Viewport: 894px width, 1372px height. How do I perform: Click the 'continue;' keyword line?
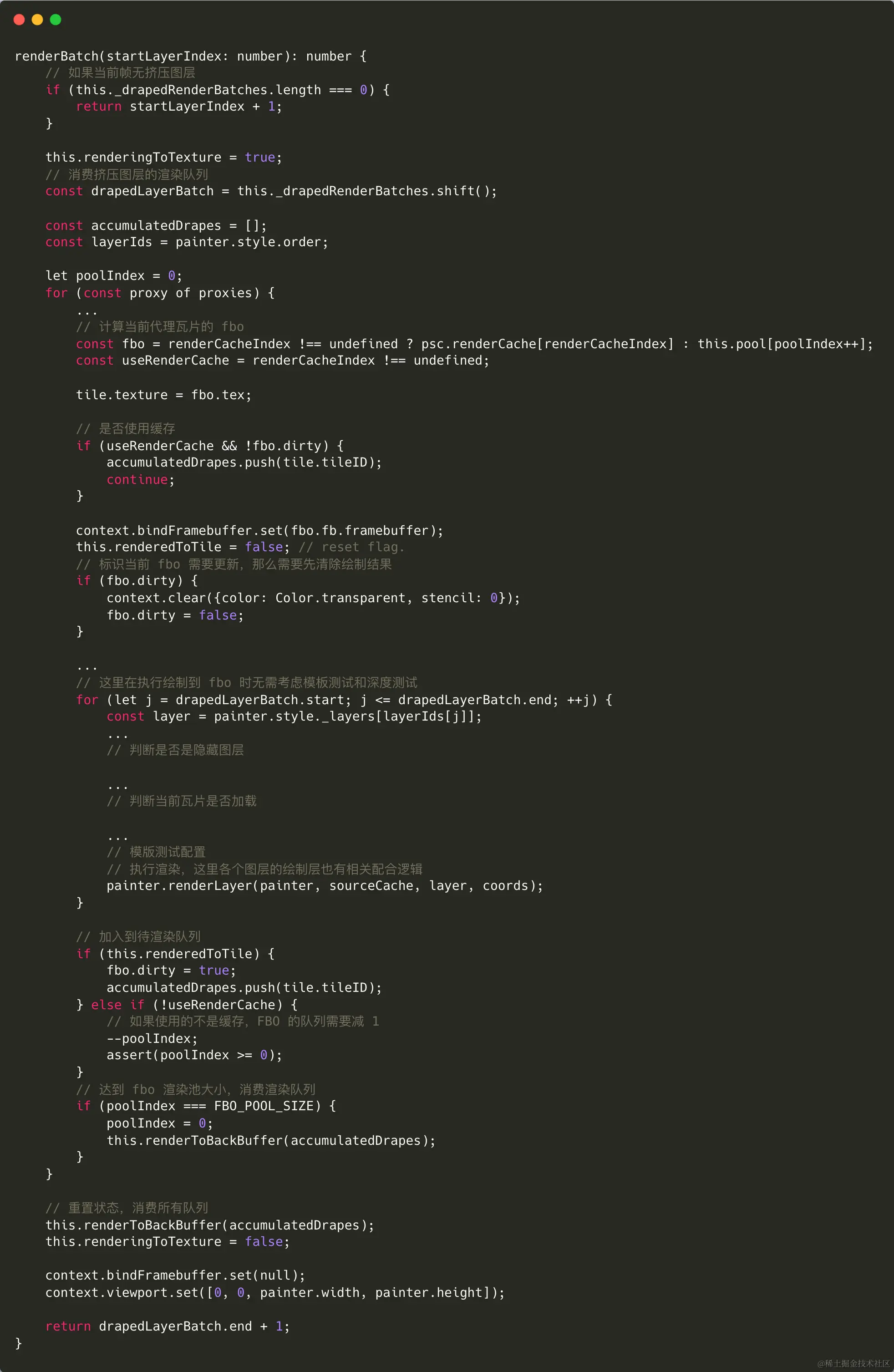click(x=141, y=480)
